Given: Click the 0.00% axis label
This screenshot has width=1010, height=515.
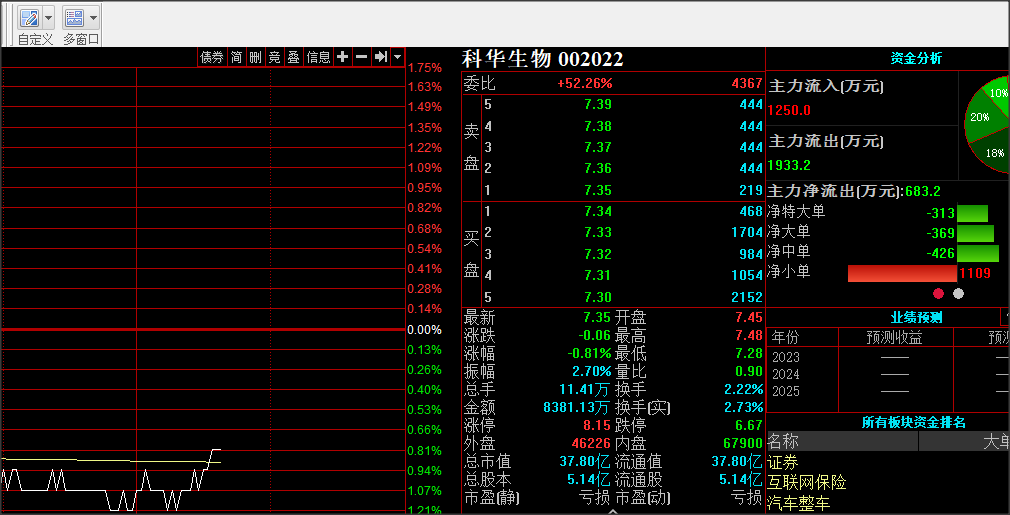Looking at the screenshot, I should [x=425, y=330].
